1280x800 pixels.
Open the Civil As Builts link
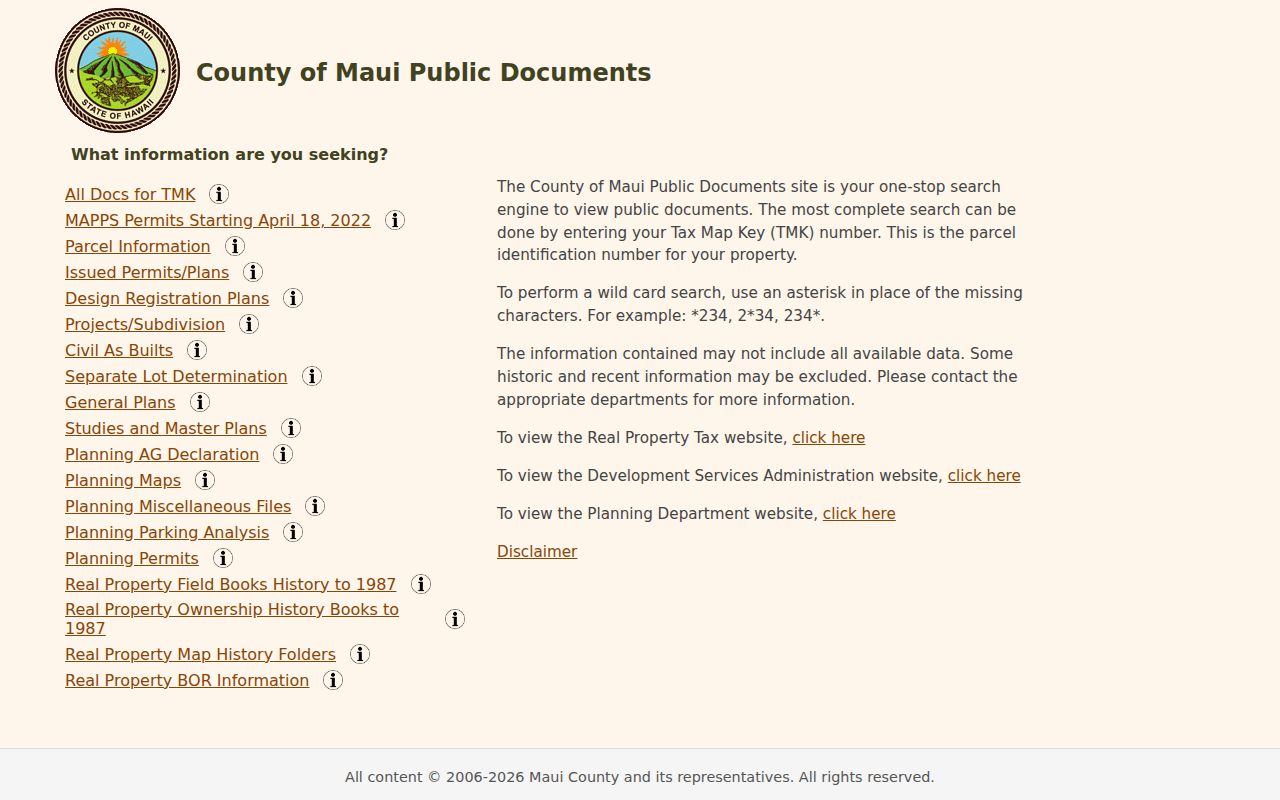click(119, 350)
